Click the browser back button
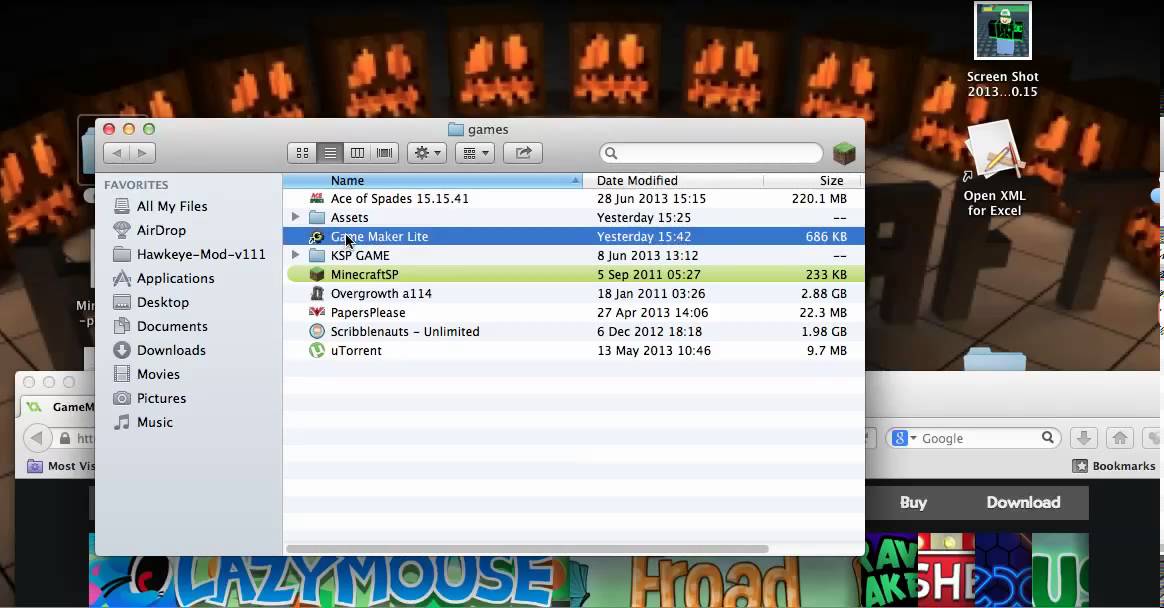1164x608 pixels. (37, 438)
